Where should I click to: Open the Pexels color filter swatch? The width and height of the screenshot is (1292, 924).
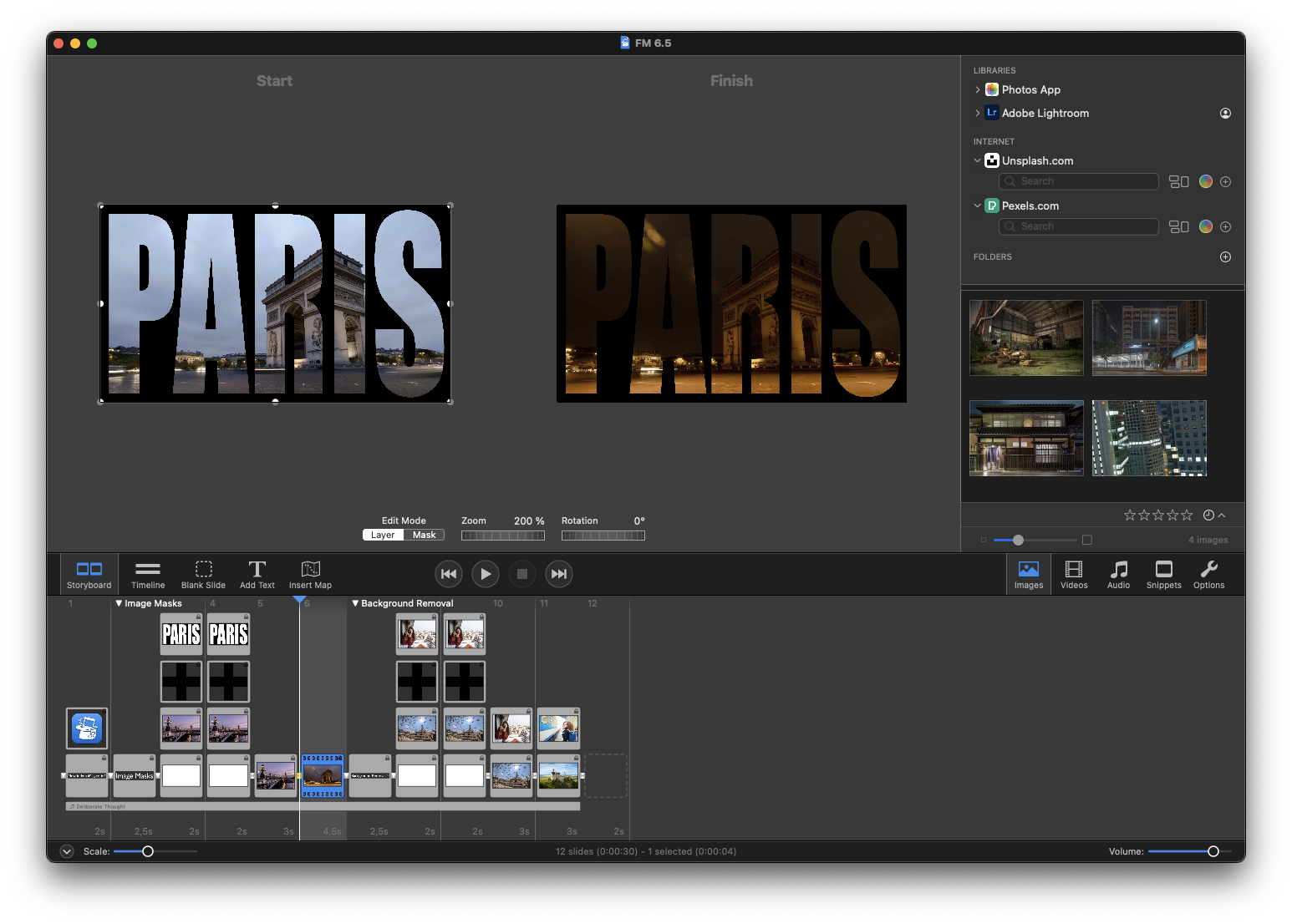click(1205, 226)
